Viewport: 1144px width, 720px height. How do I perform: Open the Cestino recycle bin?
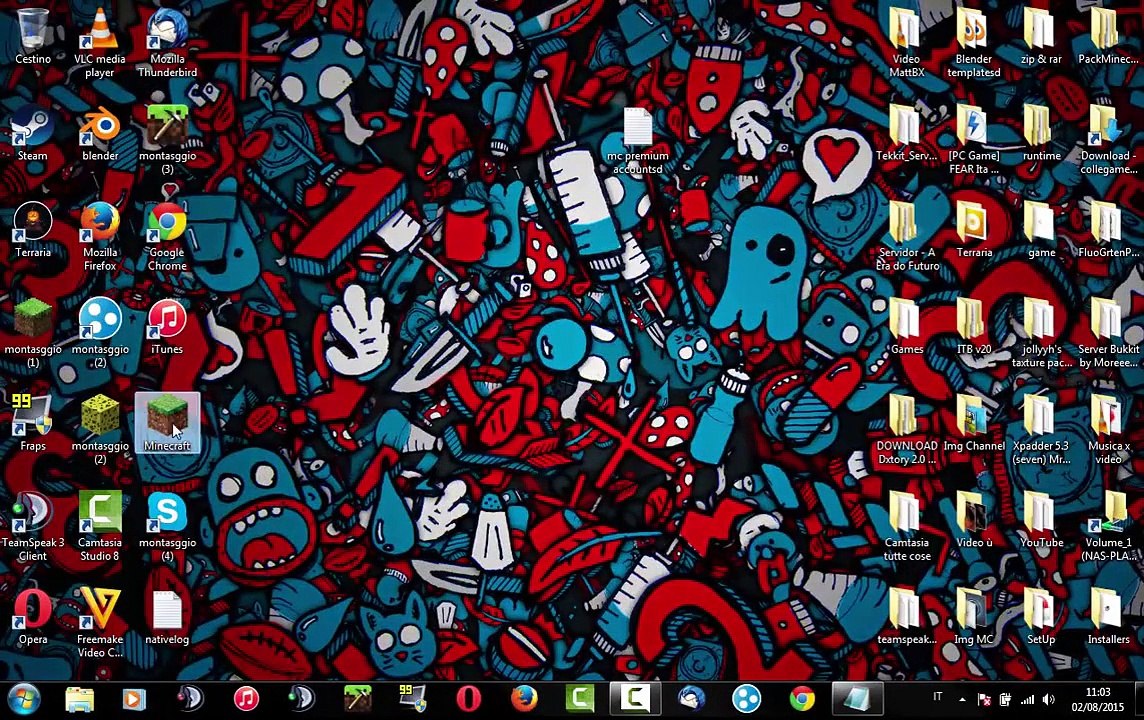click(x=33, y=36)
